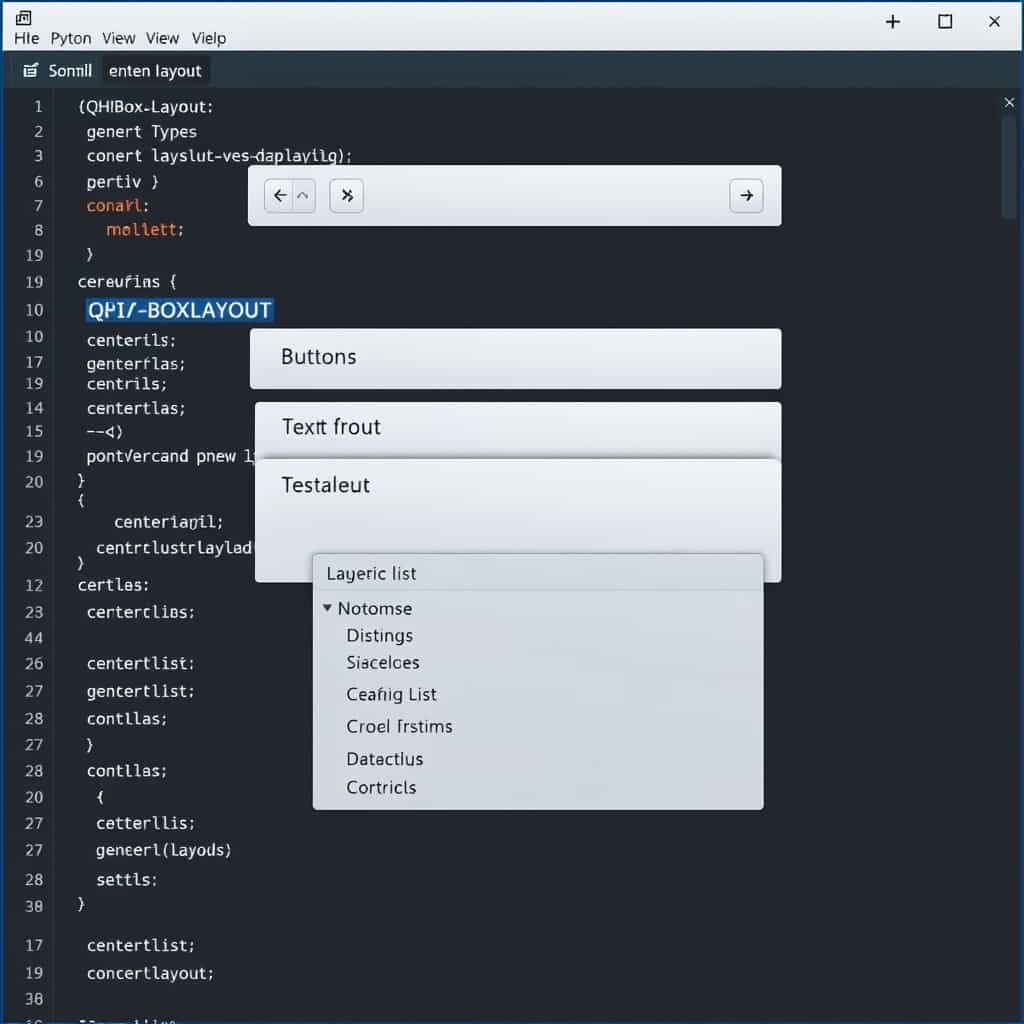Switch to the enten layout tab
The width and height of the screenshot is (1024, 1024).
pyautogui.click(x=155, y=71)
